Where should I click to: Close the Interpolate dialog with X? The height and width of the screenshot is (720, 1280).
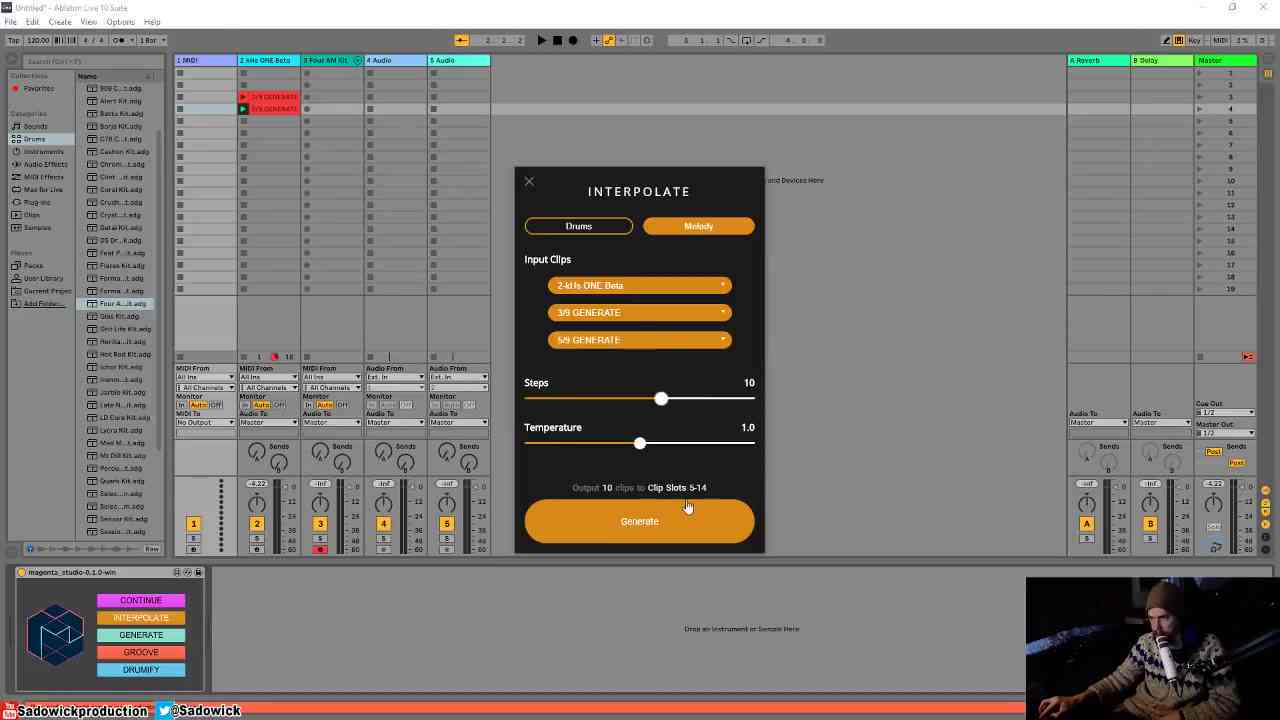click(x=529, y=181)
